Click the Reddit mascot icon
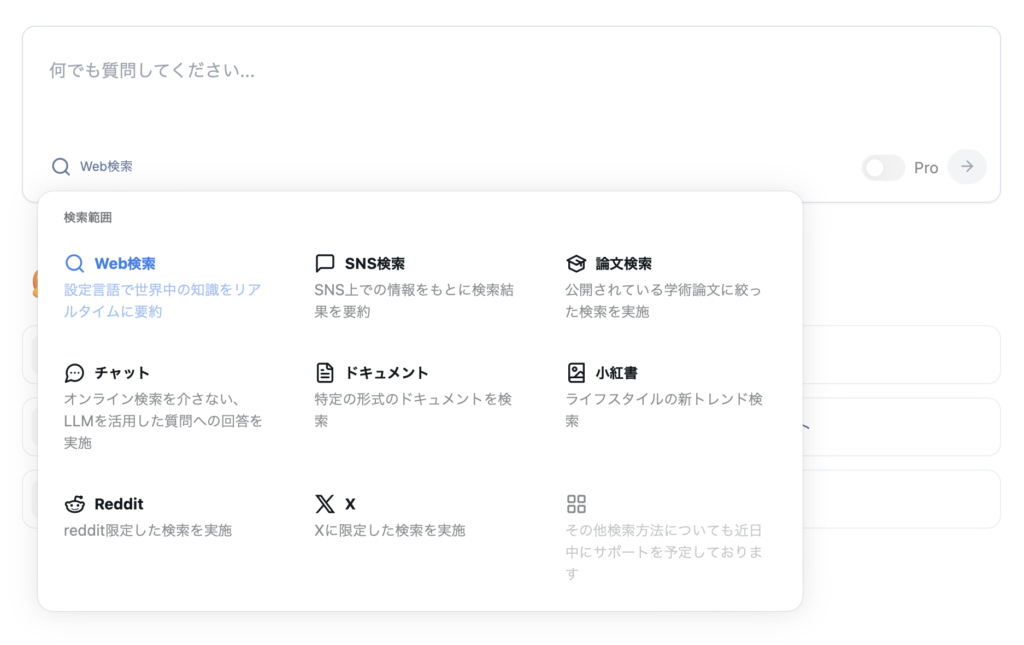1024x645 pixels. [x=74, y=504]
